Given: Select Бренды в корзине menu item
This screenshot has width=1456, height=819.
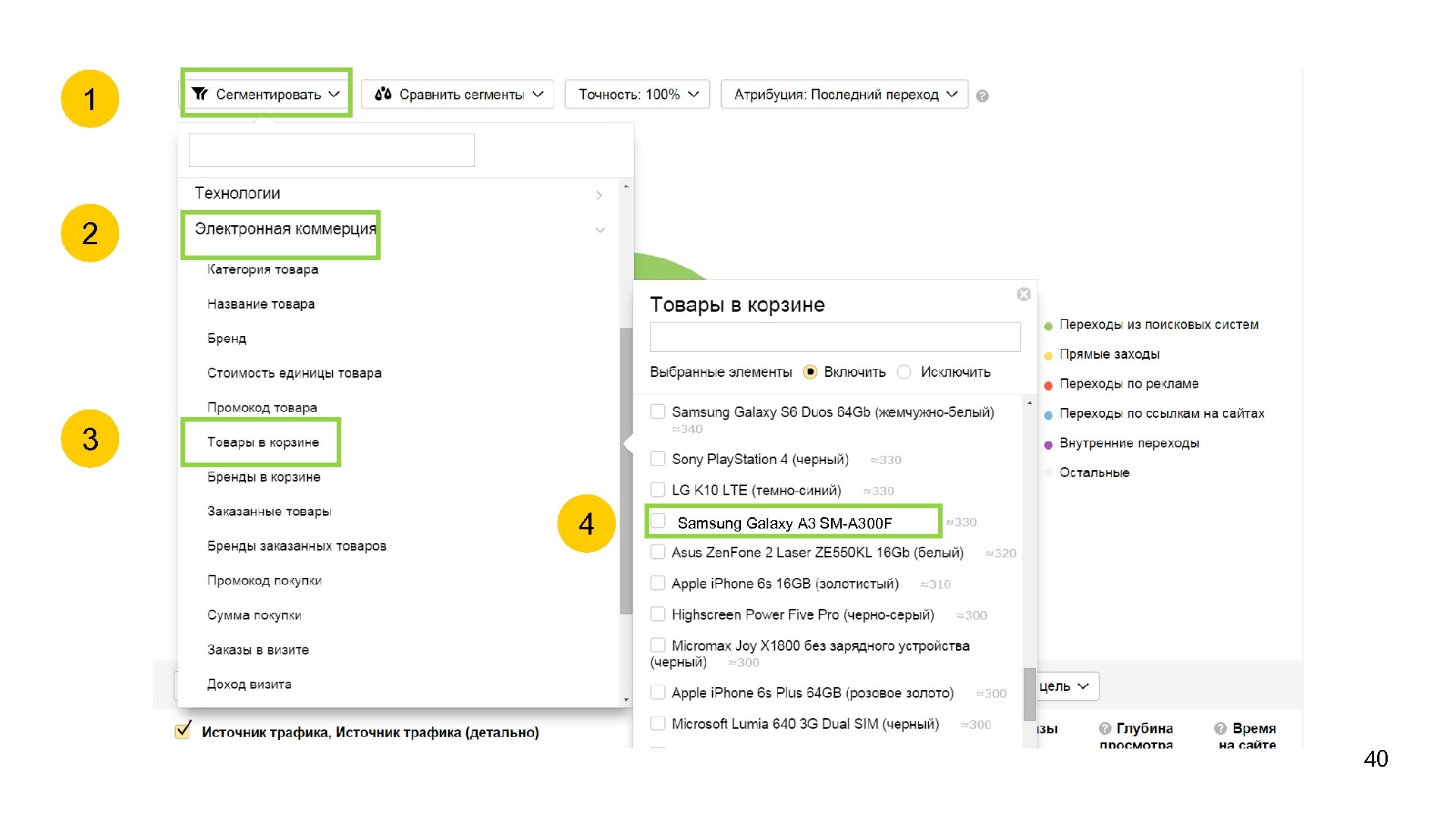Looking at the screenshot, I should tap(264, 477).
